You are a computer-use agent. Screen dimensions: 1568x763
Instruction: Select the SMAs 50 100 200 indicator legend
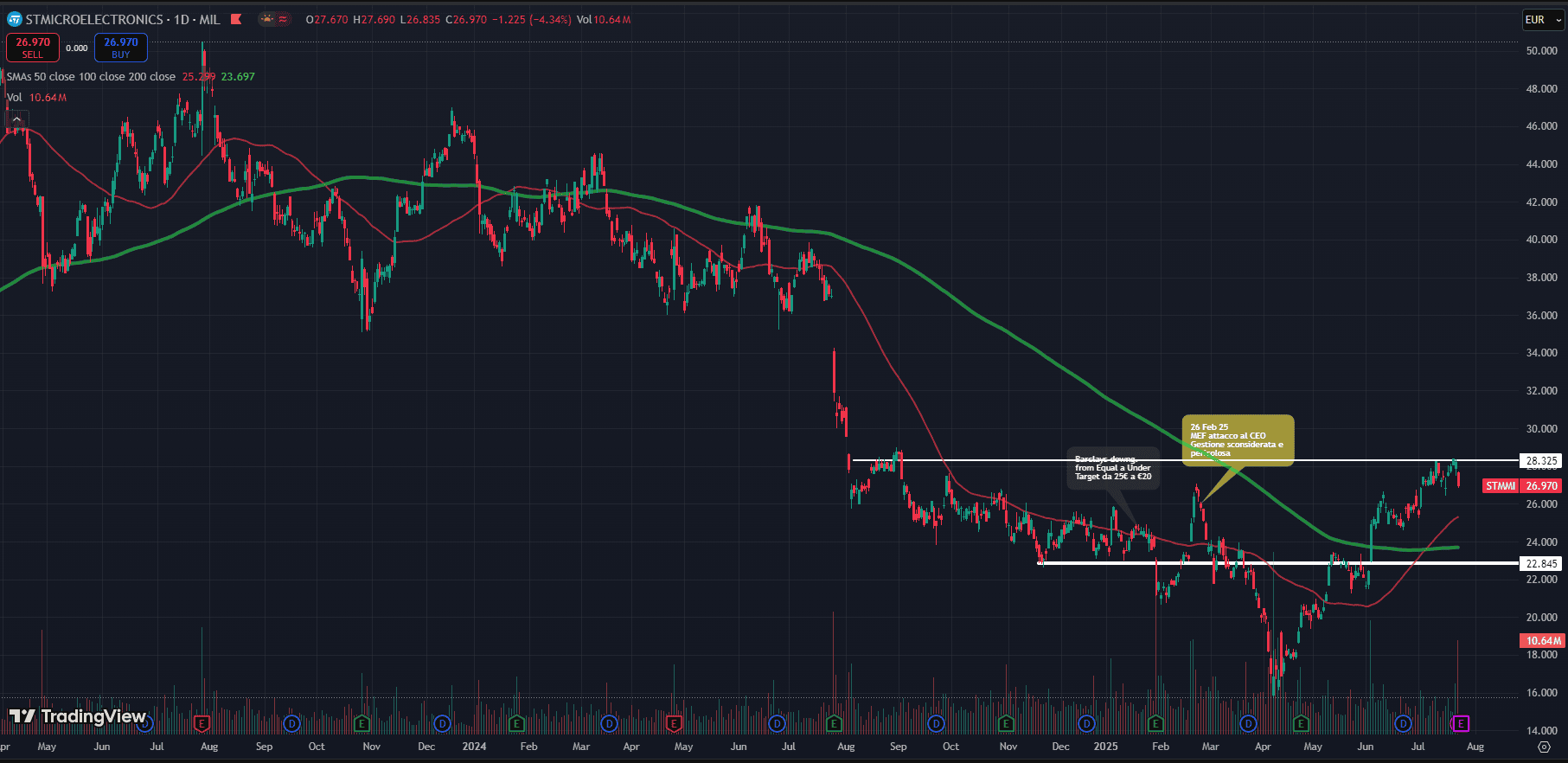91,77
